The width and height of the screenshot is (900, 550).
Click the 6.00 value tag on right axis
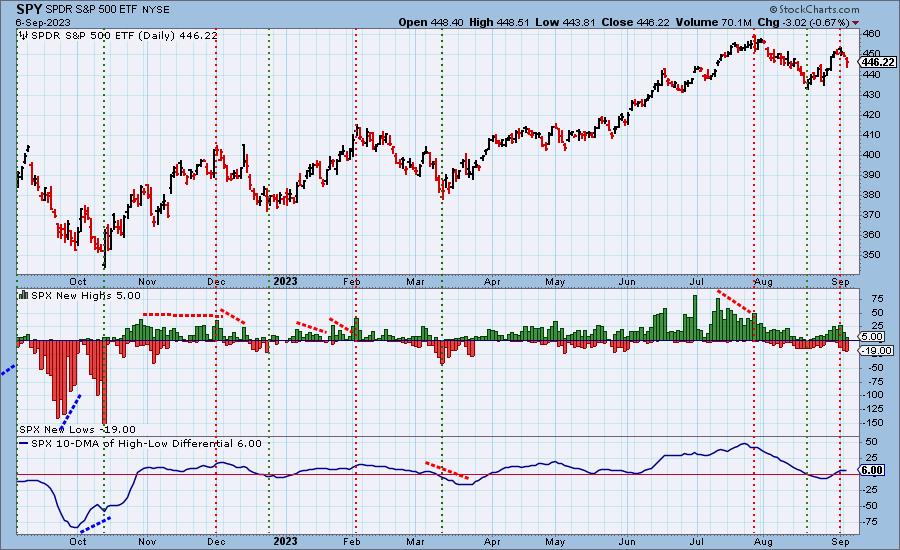[x=872, y=470]
